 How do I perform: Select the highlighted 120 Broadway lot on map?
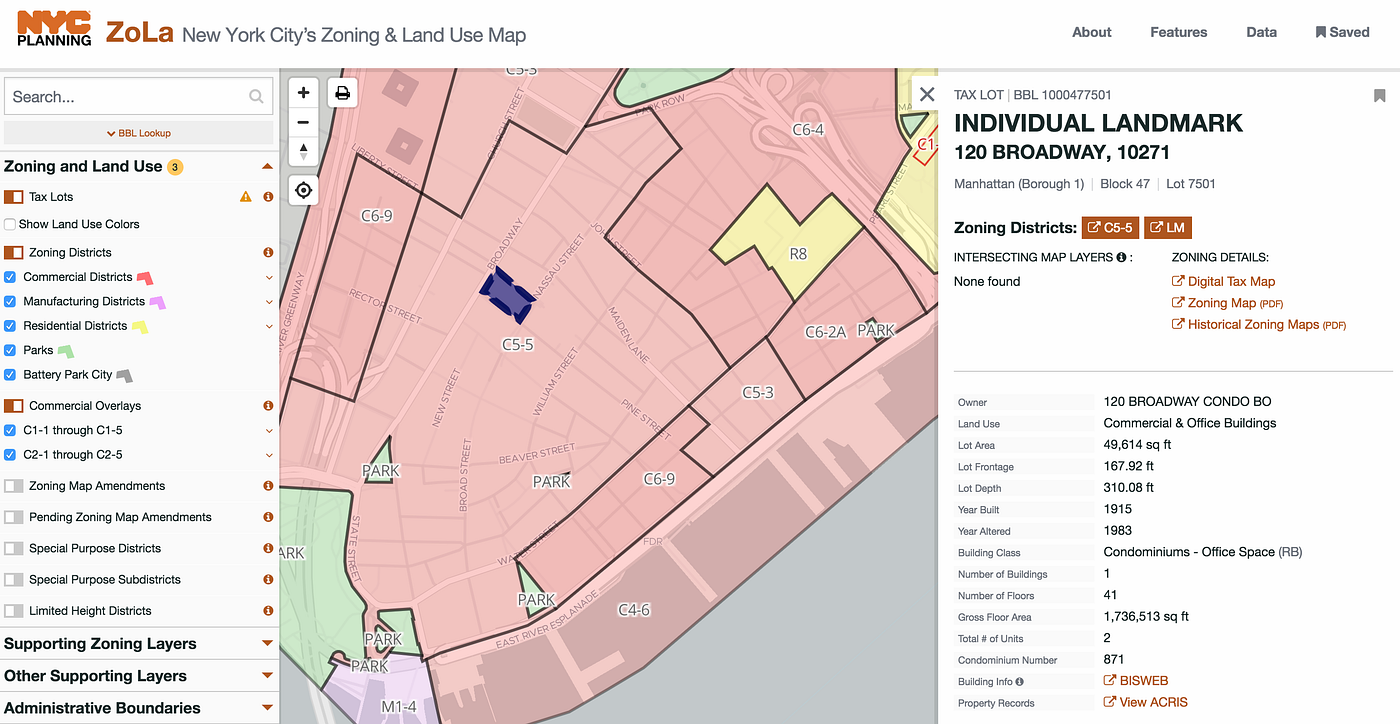pyautogui.click(x=510, y=293)
